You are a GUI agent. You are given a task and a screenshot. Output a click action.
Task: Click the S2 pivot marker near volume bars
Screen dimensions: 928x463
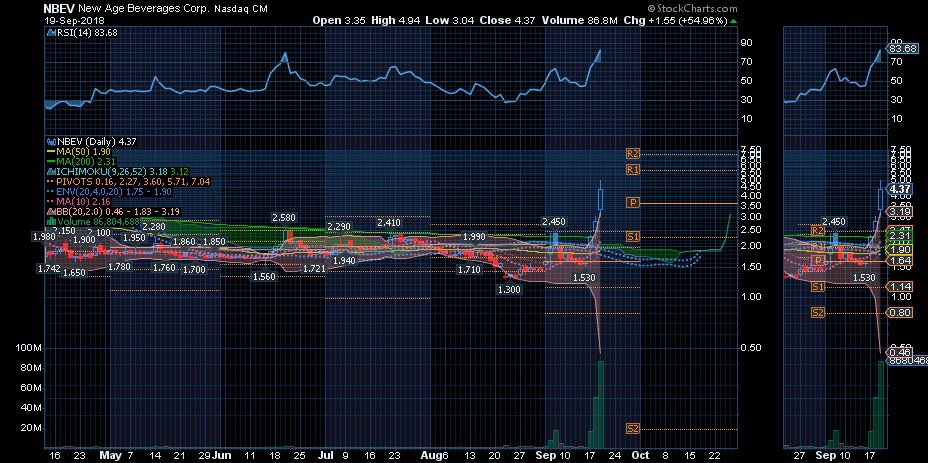click(633, 429)
